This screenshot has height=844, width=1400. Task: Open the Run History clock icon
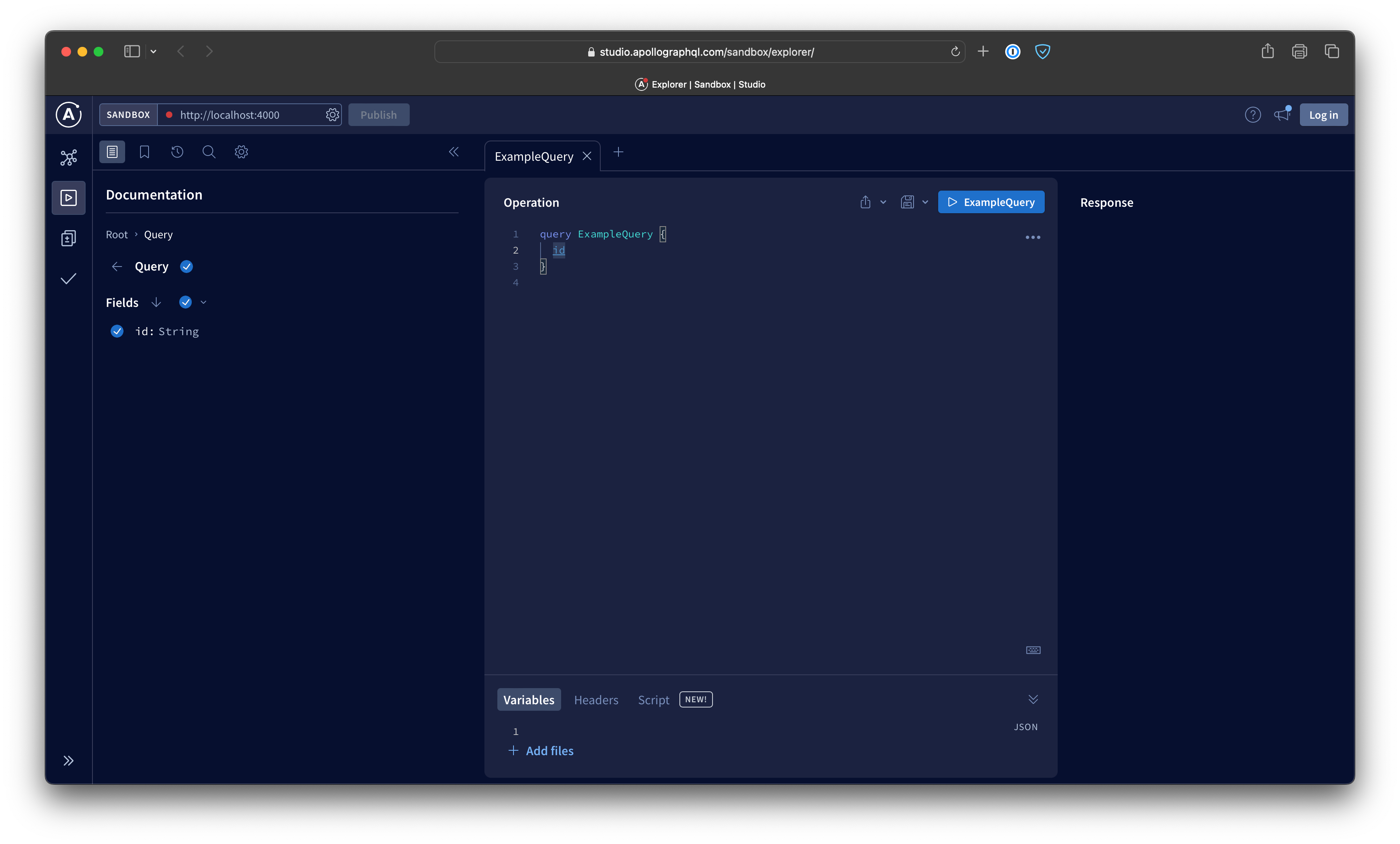[x=177, y=152]
